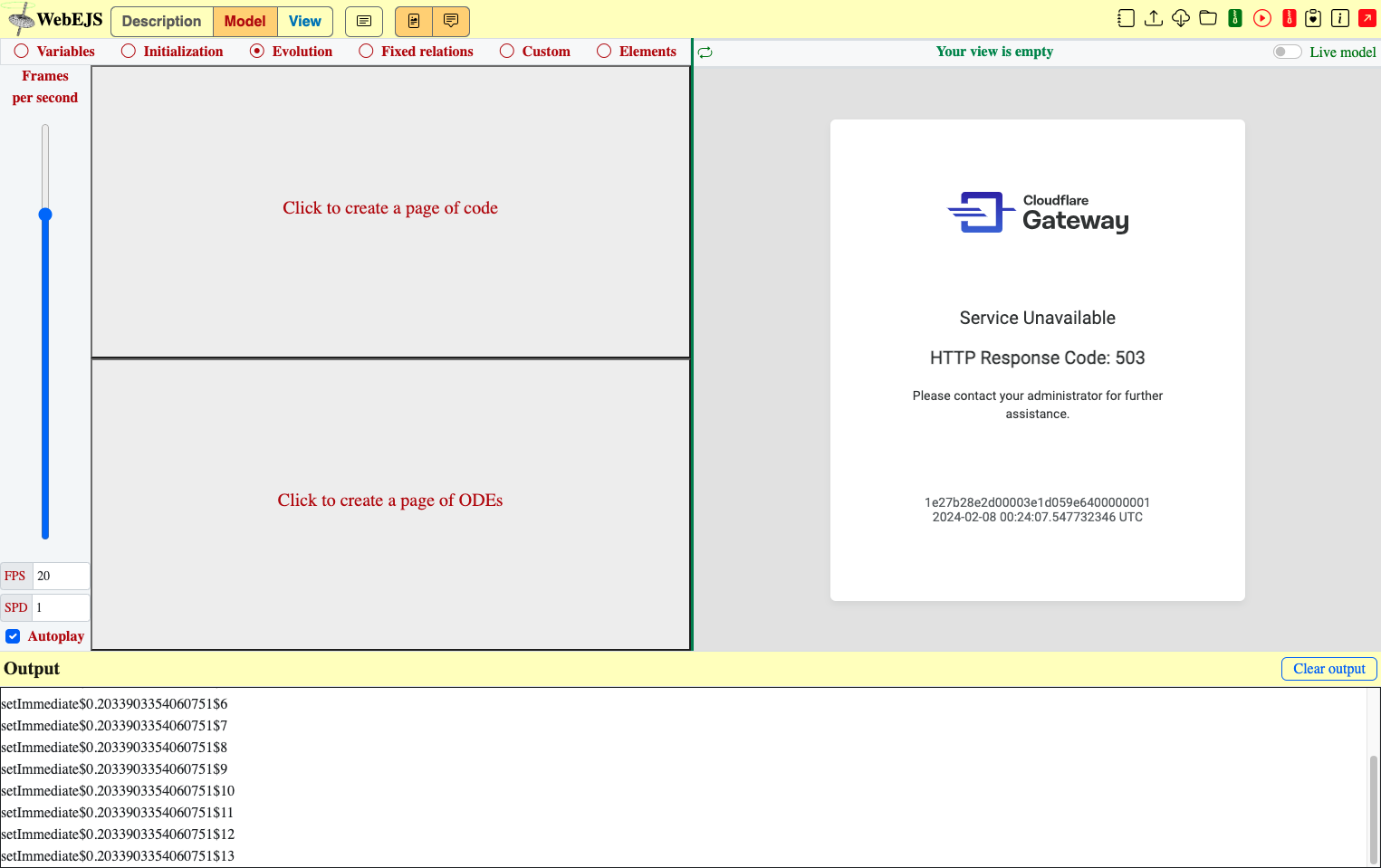
Task: Switch to the View tab
Action: (x=305, y=21)
